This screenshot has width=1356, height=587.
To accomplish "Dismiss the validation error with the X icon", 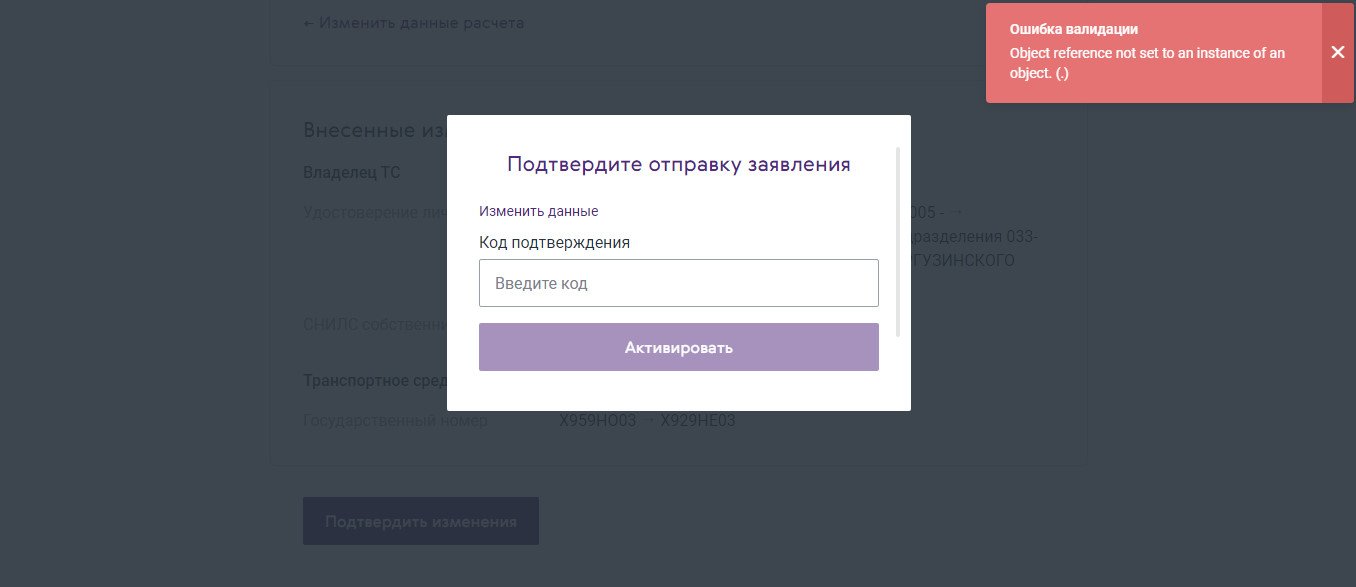I will (x=1337, y=53).
